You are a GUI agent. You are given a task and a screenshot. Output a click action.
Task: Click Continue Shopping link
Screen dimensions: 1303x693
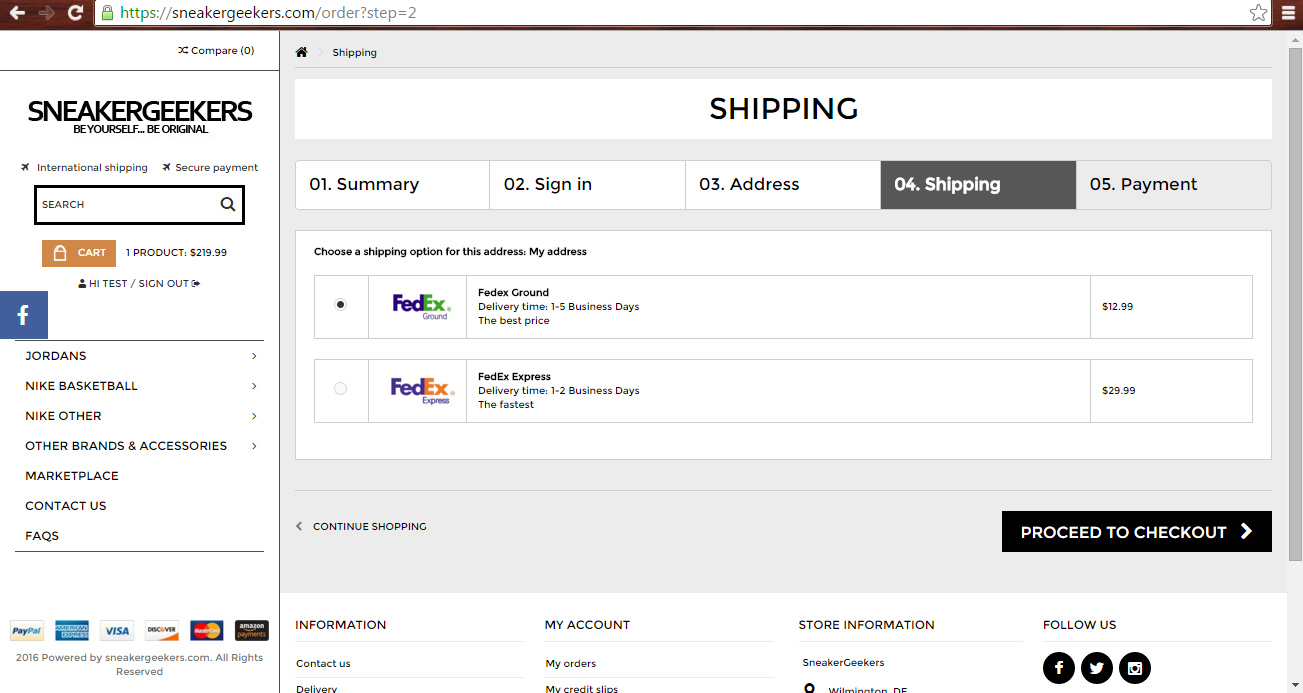369,526
